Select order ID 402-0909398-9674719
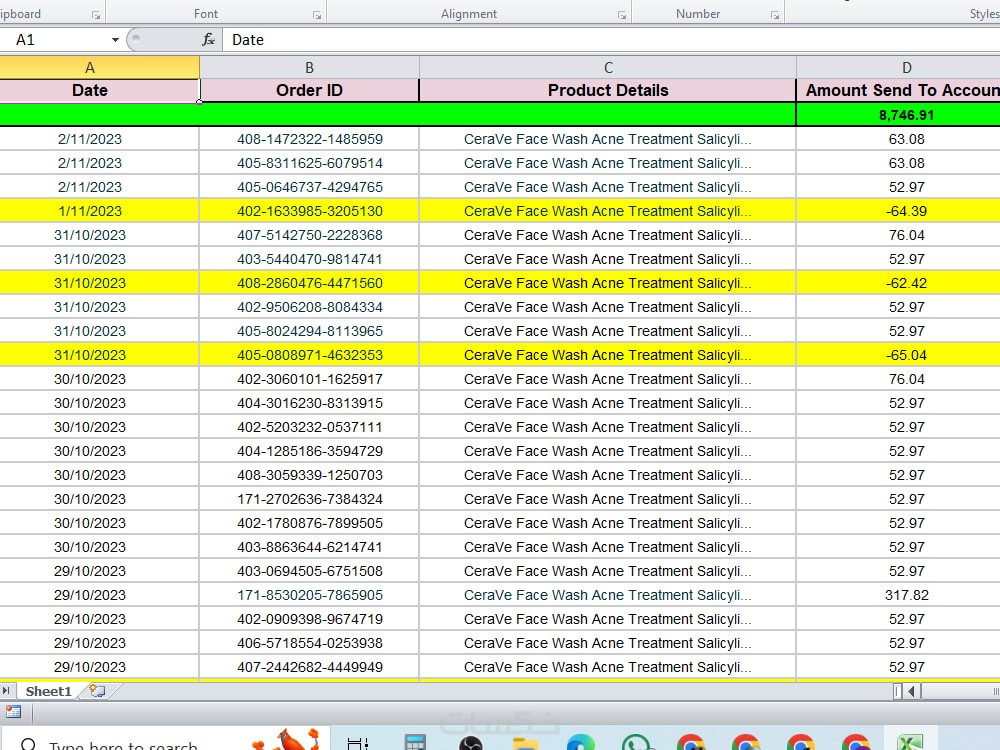Image resolution: width=1000 pixels, height=750 pixels. pyautogui.click(x=309, y=619)
